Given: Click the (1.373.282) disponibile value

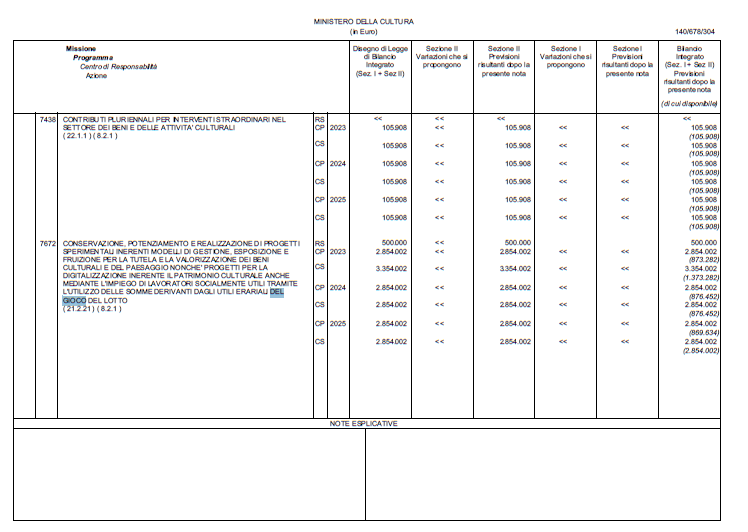Looking at the screenshot, I should (701, 278).
